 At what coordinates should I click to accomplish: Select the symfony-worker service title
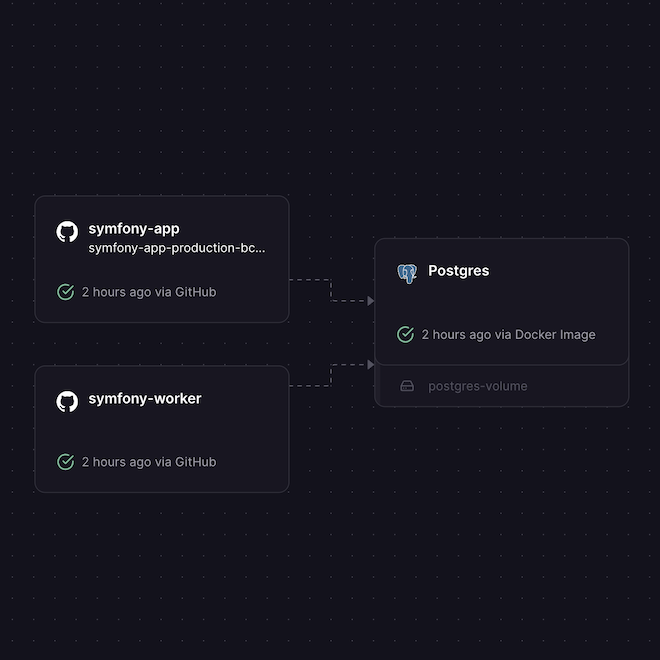tap(145, 399)
